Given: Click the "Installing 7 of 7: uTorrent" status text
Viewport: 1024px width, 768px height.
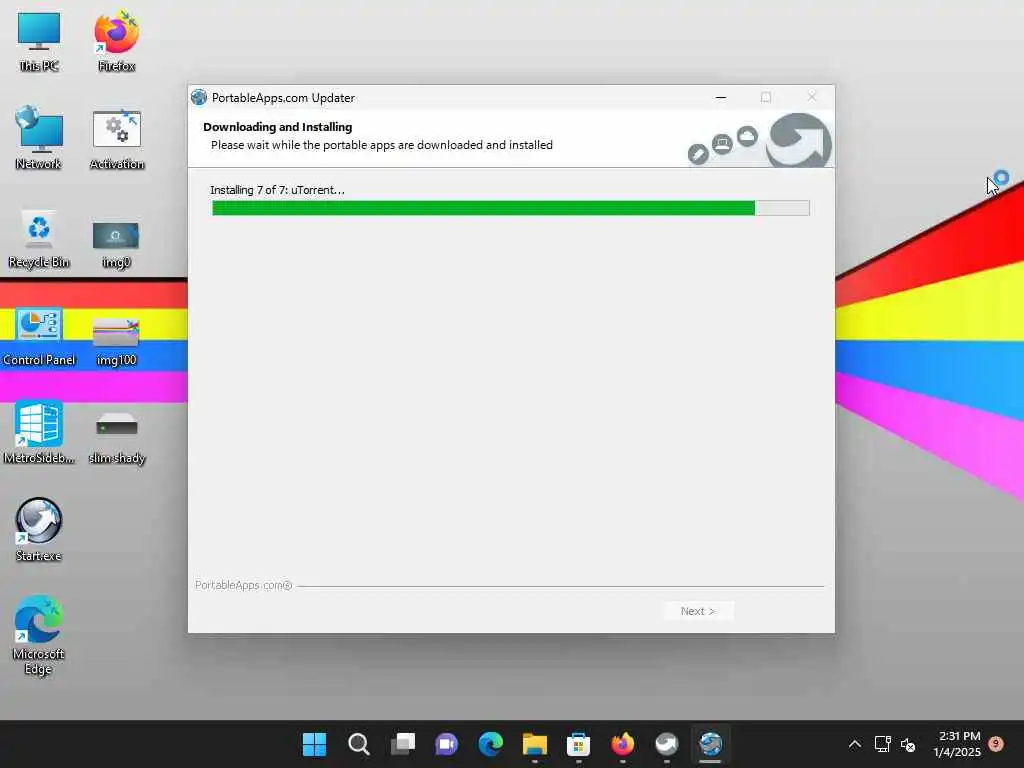Looking at the screenshot, I should coord(277,190).
